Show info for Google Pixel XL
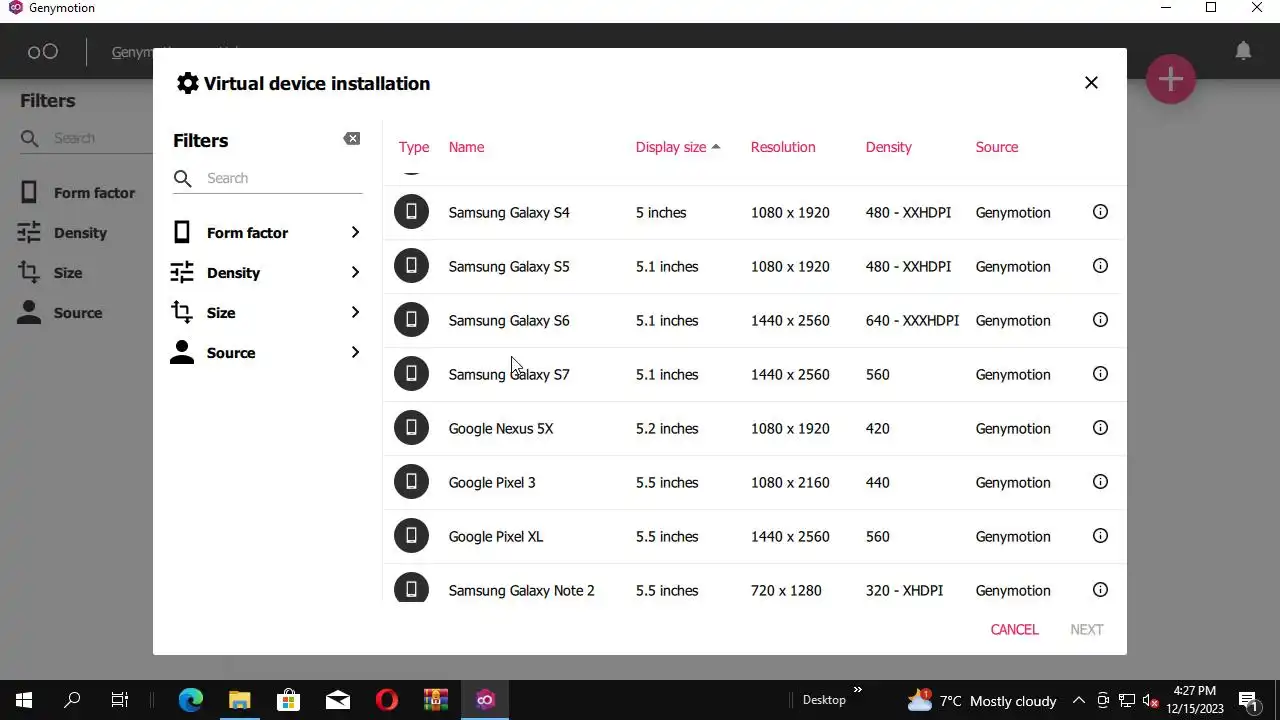The width and height of the screenshot is (1280, 720). click(1100, 536)
